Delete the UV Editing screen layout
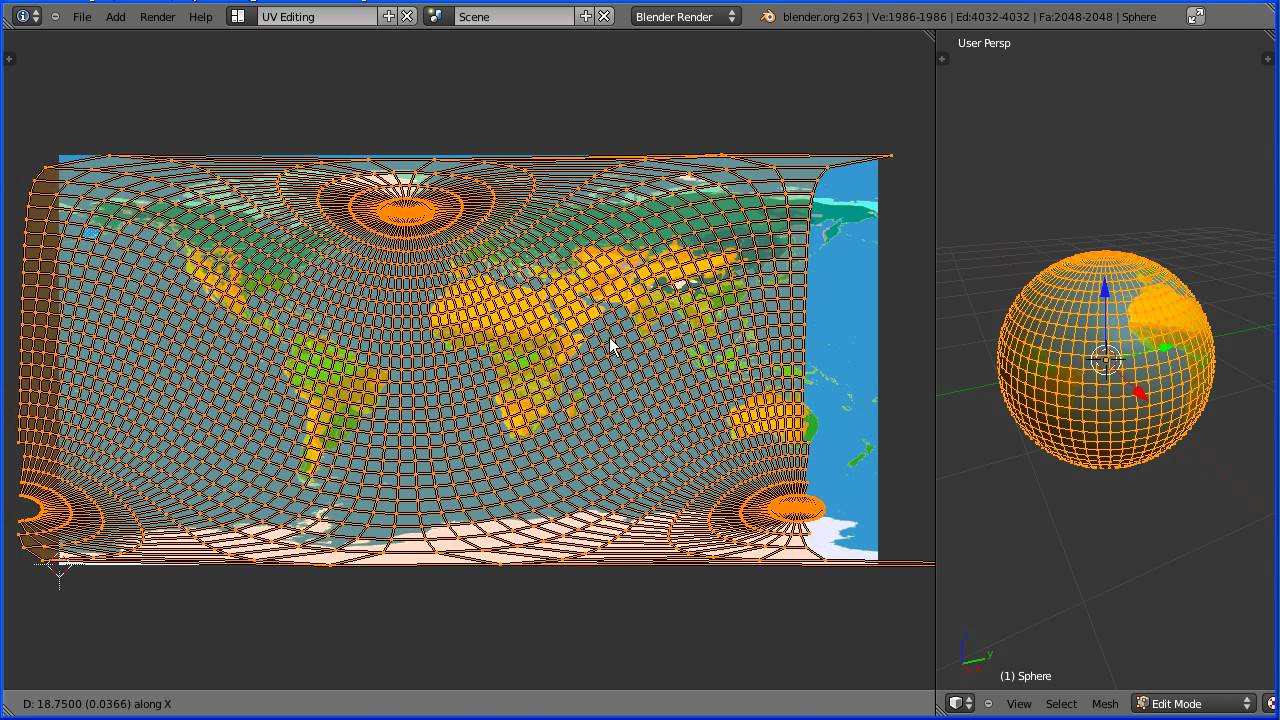Screen dimensions: 1280x720 click(408, 16)
